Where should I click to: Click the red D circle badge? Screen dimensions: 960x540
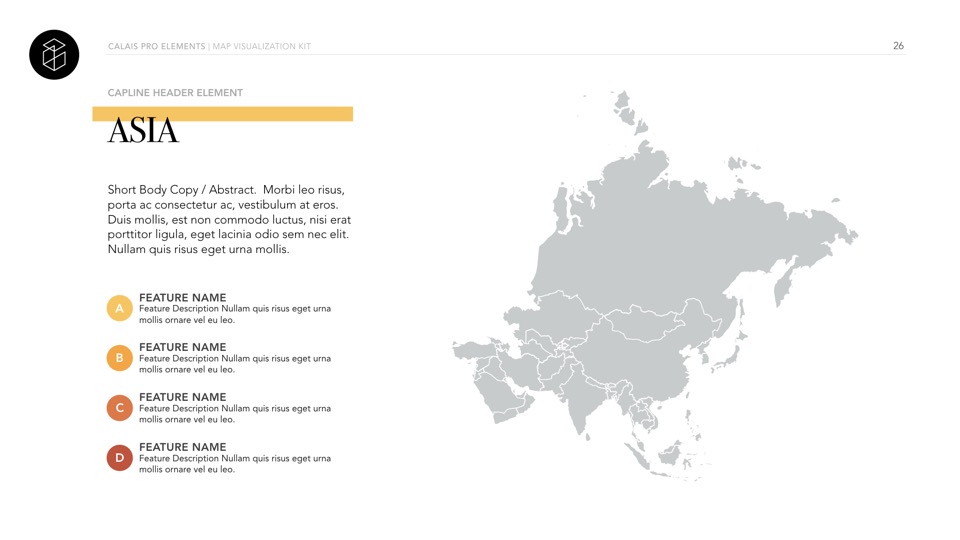click(x=119, y=458)
